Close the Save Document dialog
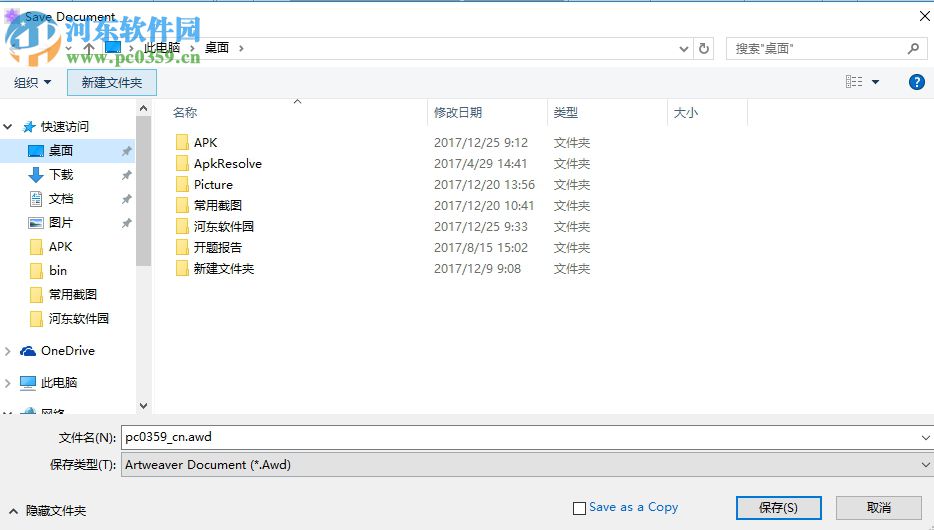Image resolution: width=934 pixels, height=530 pixels. pyautogui.click(x=924, y=16)
